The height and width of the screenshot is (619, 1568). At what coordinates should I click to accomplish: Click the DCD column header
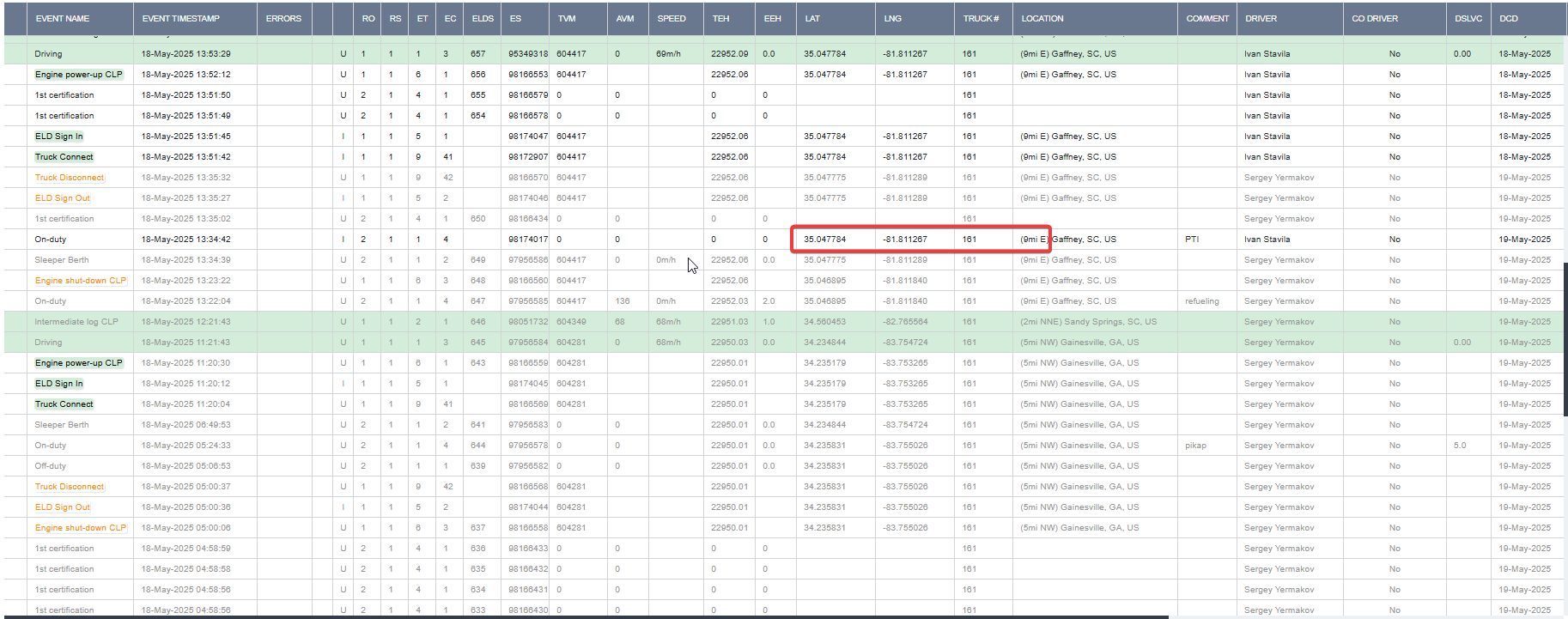coord(1509,18)
